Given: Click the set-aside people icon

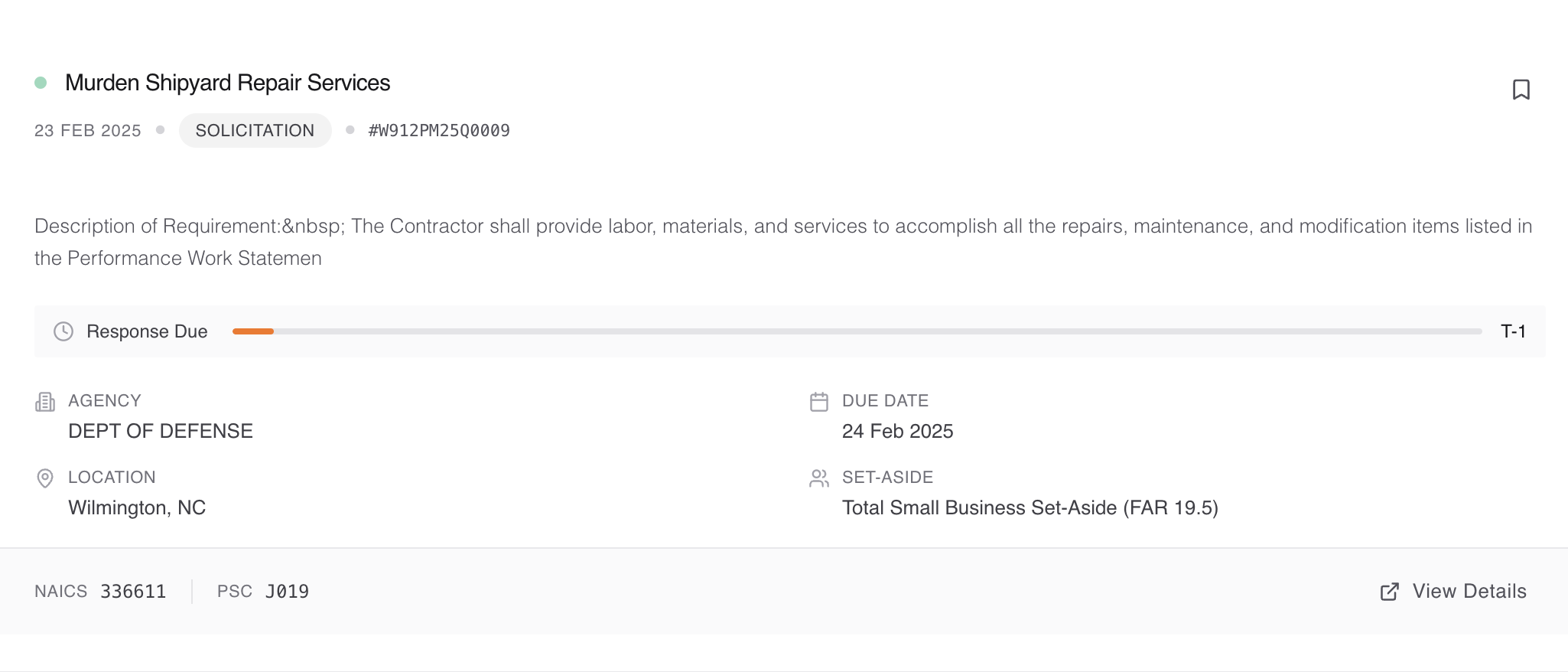Looking at the screenshot, I should pos(819,478).
